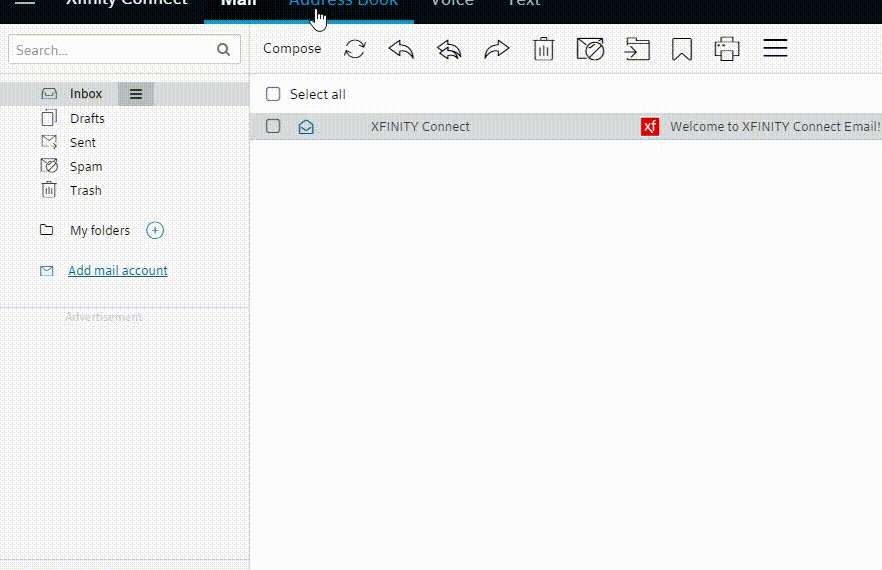Click the bookmark flag icon

click(682, 49)
